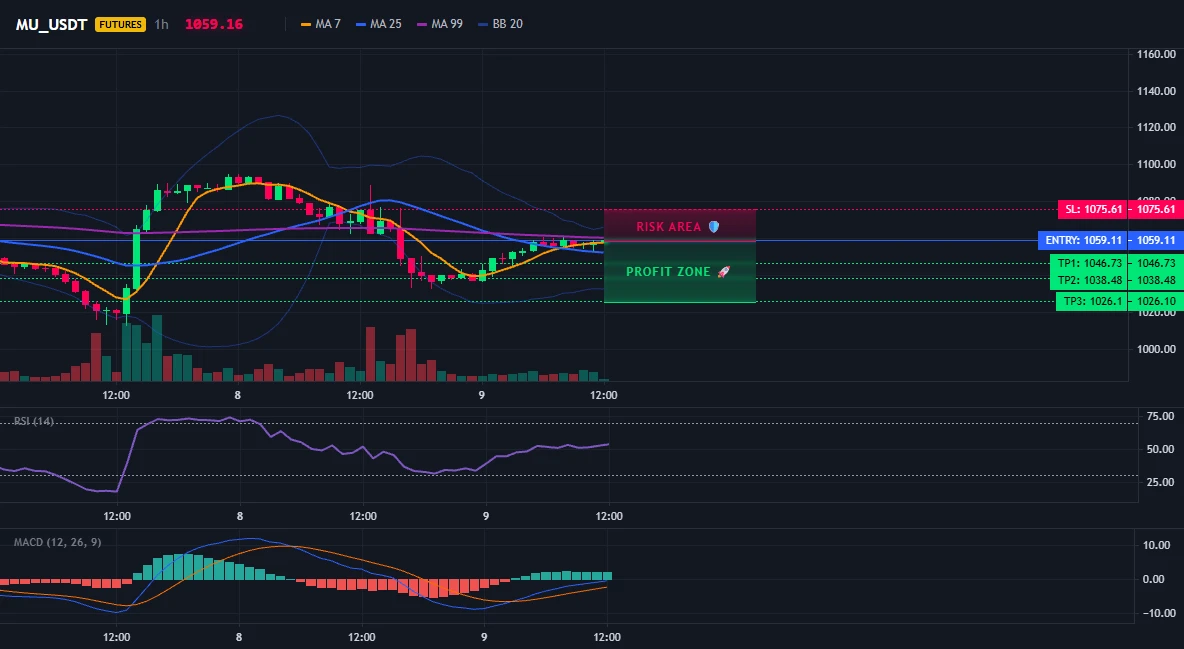Click the rocket icon in PROFIT ZONE
Image resolution: width=1184 pixels, height=649 pixels.
point(723,271)
